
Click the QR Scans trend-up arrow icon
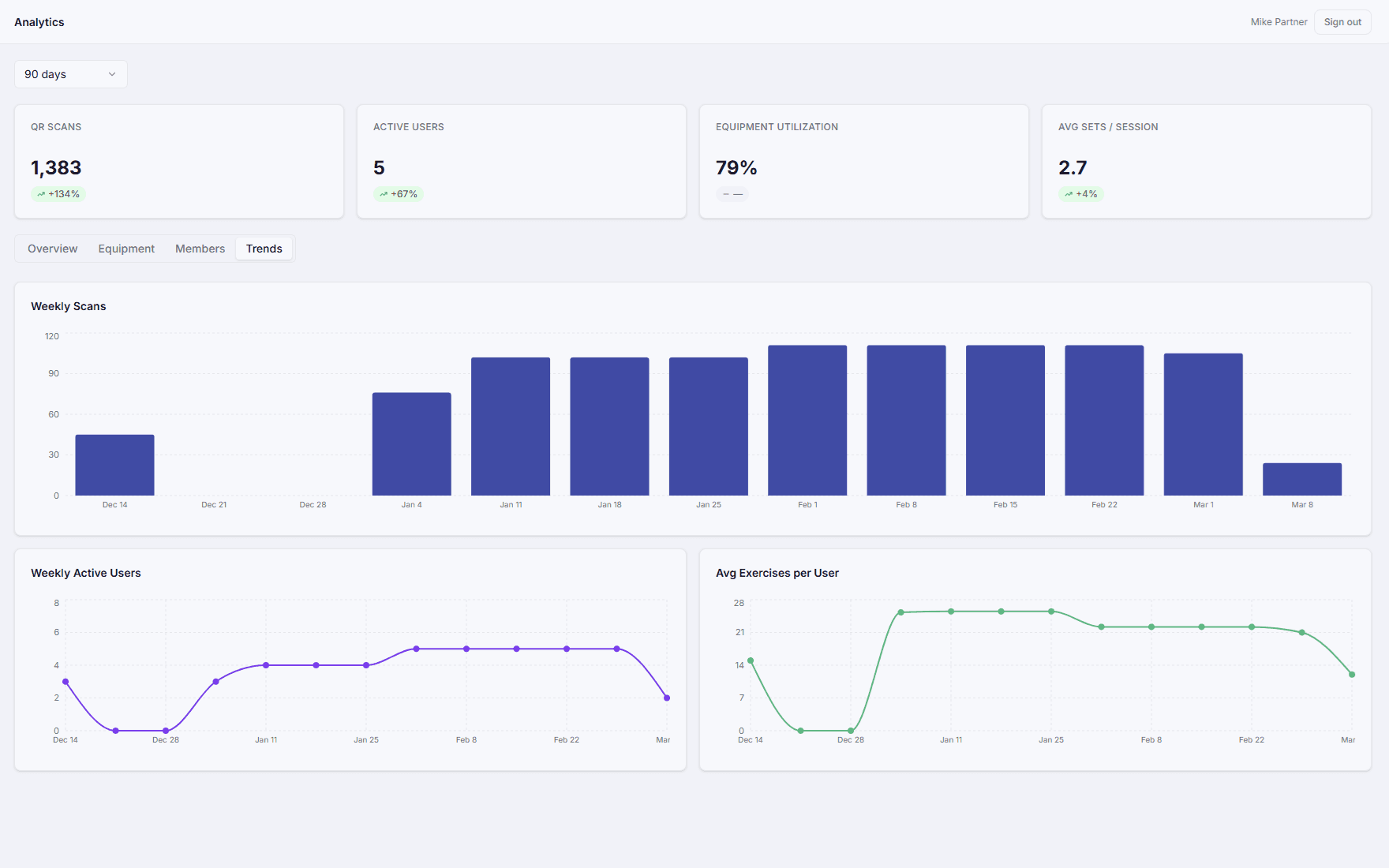coord(41,194)
